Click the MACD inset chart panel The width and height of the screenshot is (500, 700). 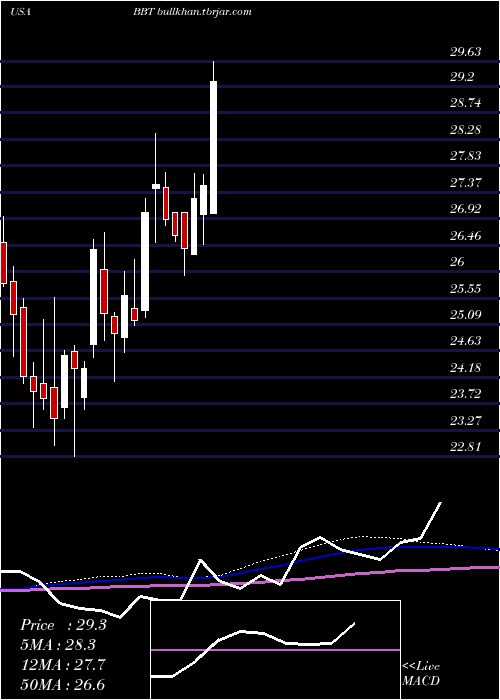click(x=275, y=650)
